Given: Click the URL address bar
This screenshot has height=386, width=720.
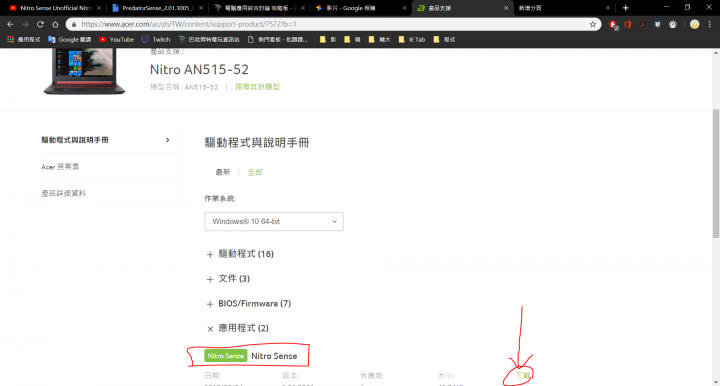Looking at the screenshot, I should tap(333, 24).
